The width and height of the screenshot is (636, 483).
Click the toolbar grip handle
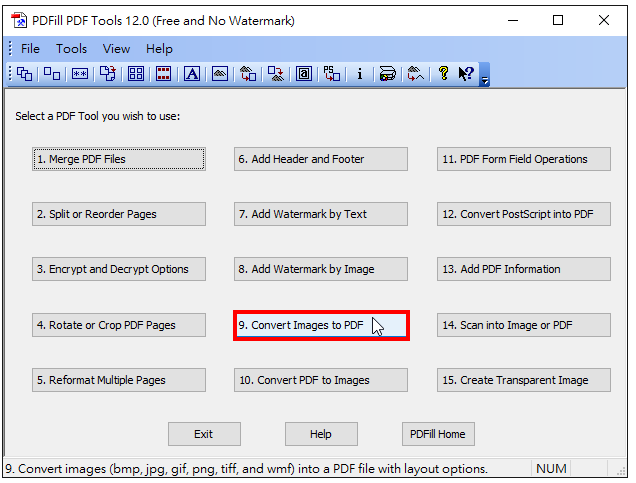pyautogui.click(x=11, y=74)
